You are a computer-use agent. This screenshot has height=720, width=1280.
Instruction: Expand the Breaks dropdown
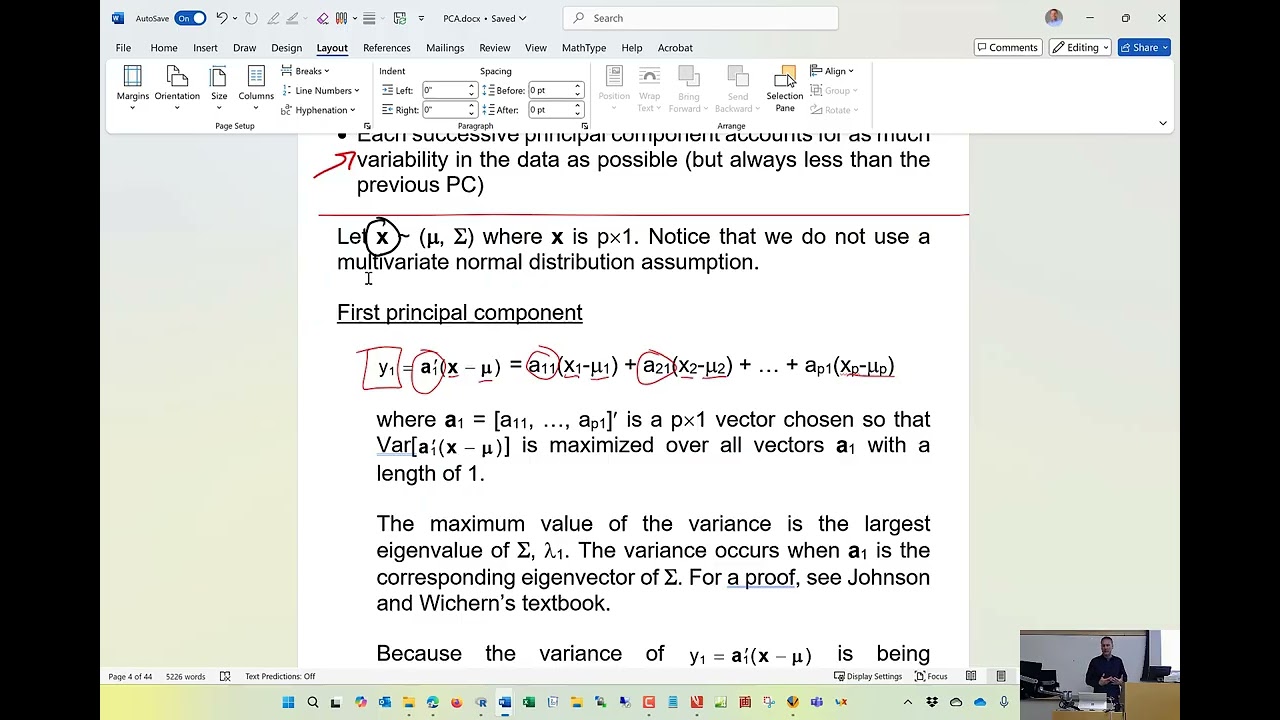pyautogui.click(x=306, y=71)
